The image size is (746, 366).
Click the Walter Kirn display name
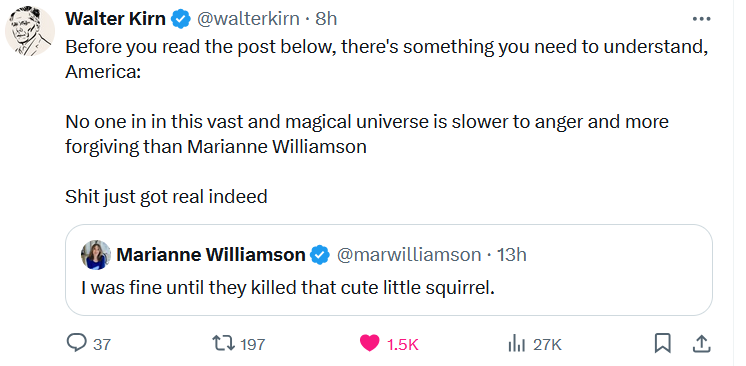[115, 19]
